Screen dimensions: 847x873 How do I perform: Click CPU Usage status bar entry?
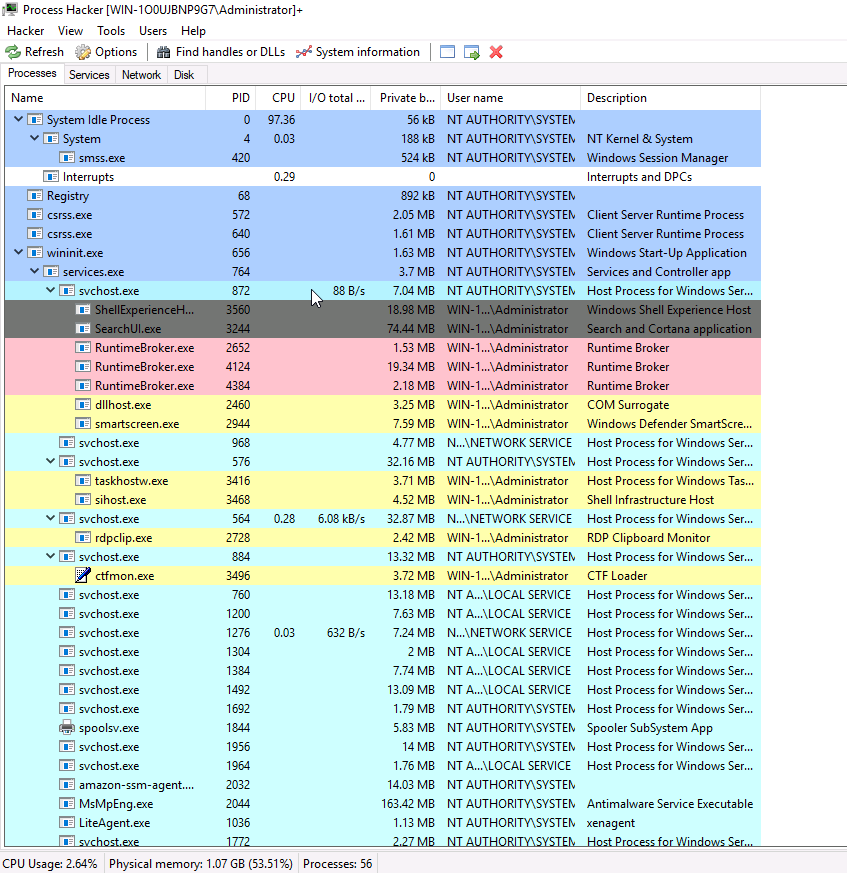pos(50,864)
